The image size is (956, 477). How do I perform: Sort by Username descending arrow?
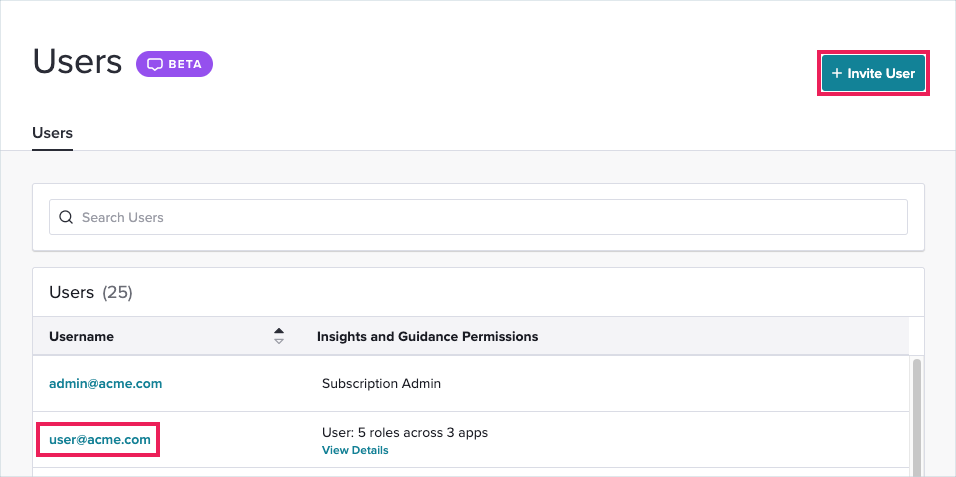(x=279, y=341)
